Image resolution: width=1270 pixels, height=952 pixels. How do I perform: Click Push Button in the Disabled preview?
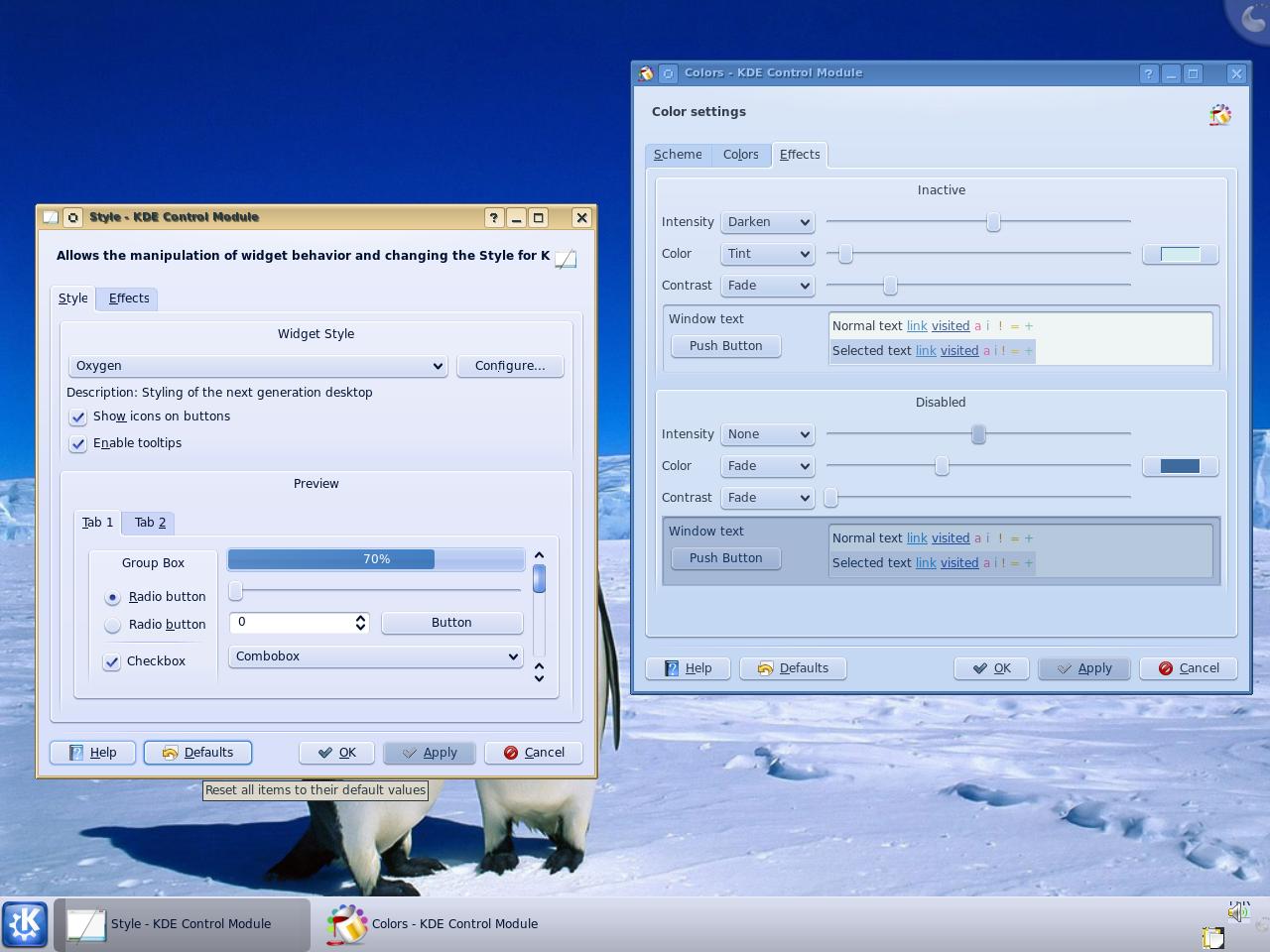click(726, 558)
